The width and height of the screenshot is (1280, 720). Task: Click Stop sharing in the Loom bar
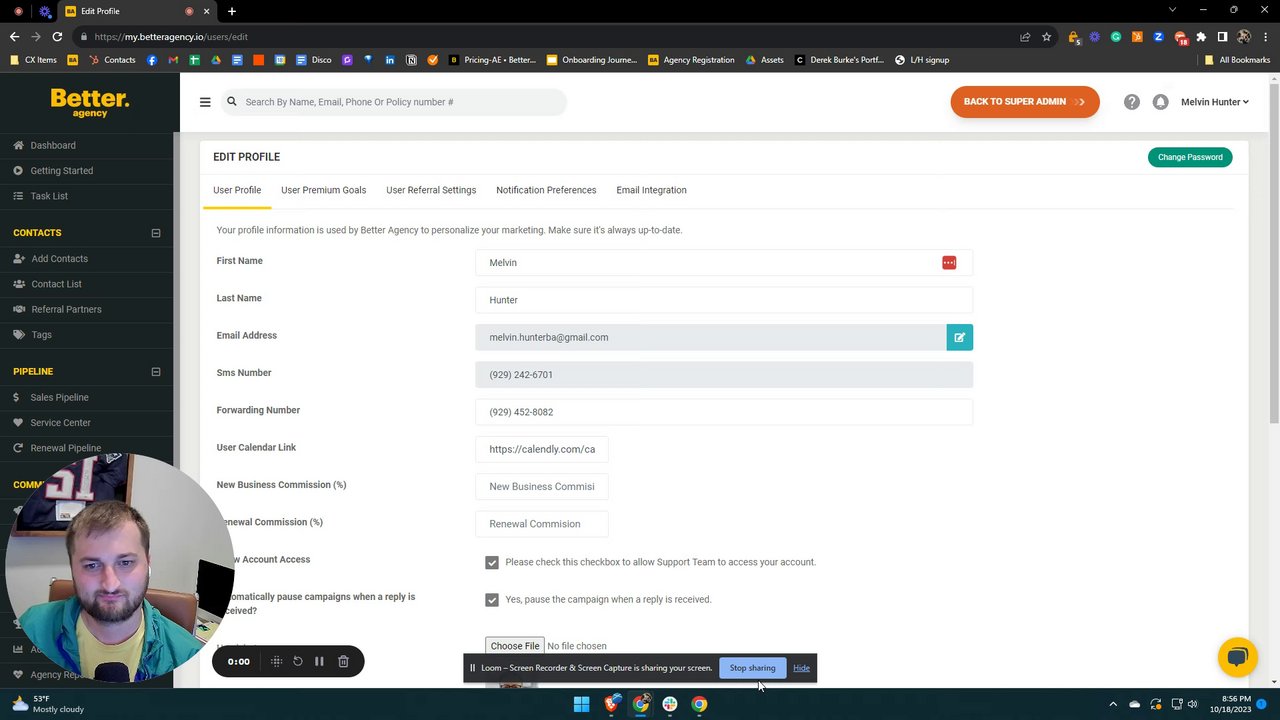[752, 668]
